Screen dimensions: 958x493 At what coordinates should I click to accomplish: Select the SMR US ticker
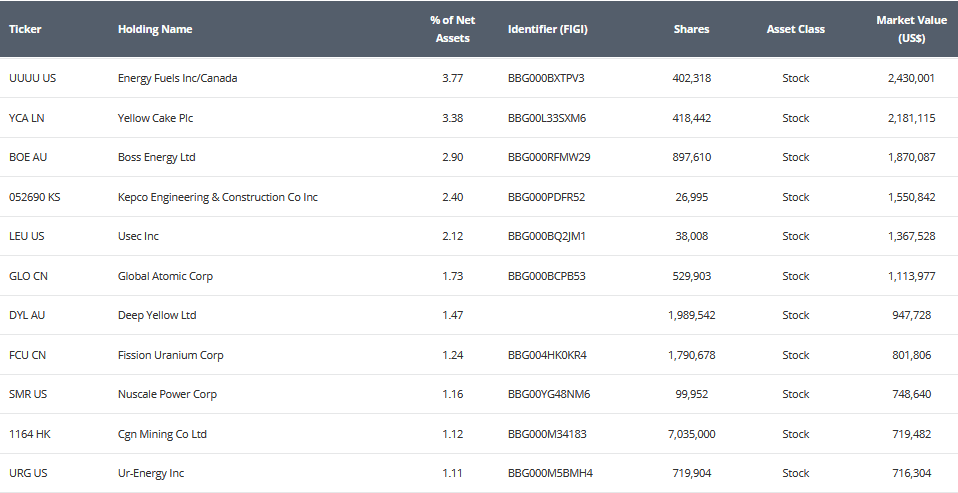[x=27, y=394]
